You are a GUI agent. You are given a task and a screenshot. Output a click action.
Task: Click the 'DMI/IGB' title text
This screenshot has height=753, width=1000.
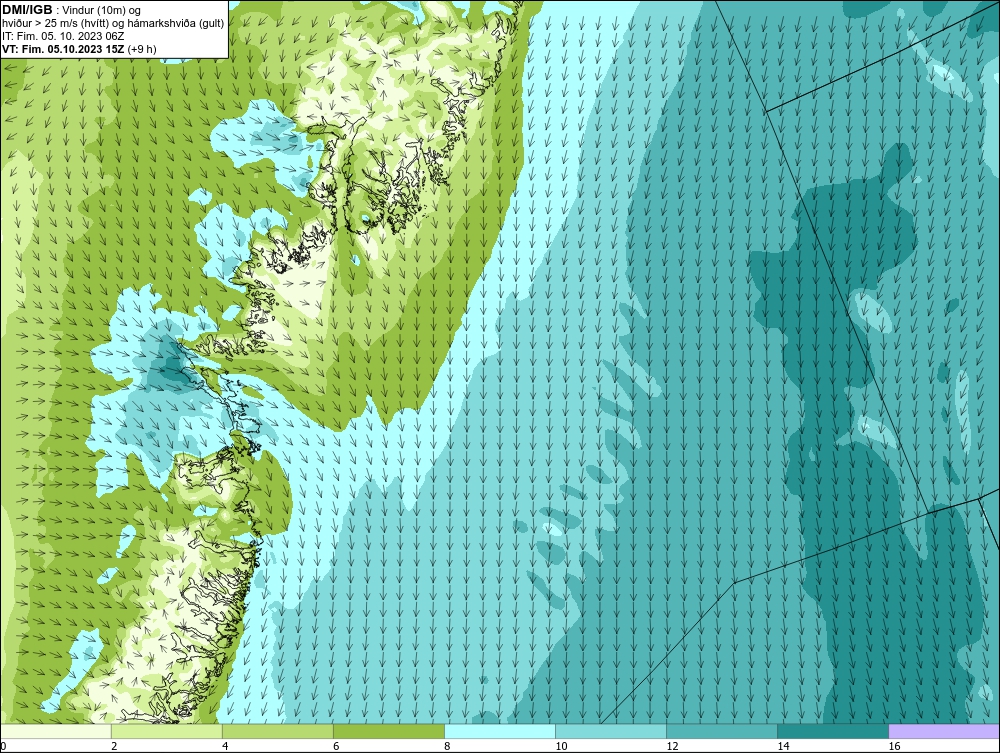(x=27, y=10)
